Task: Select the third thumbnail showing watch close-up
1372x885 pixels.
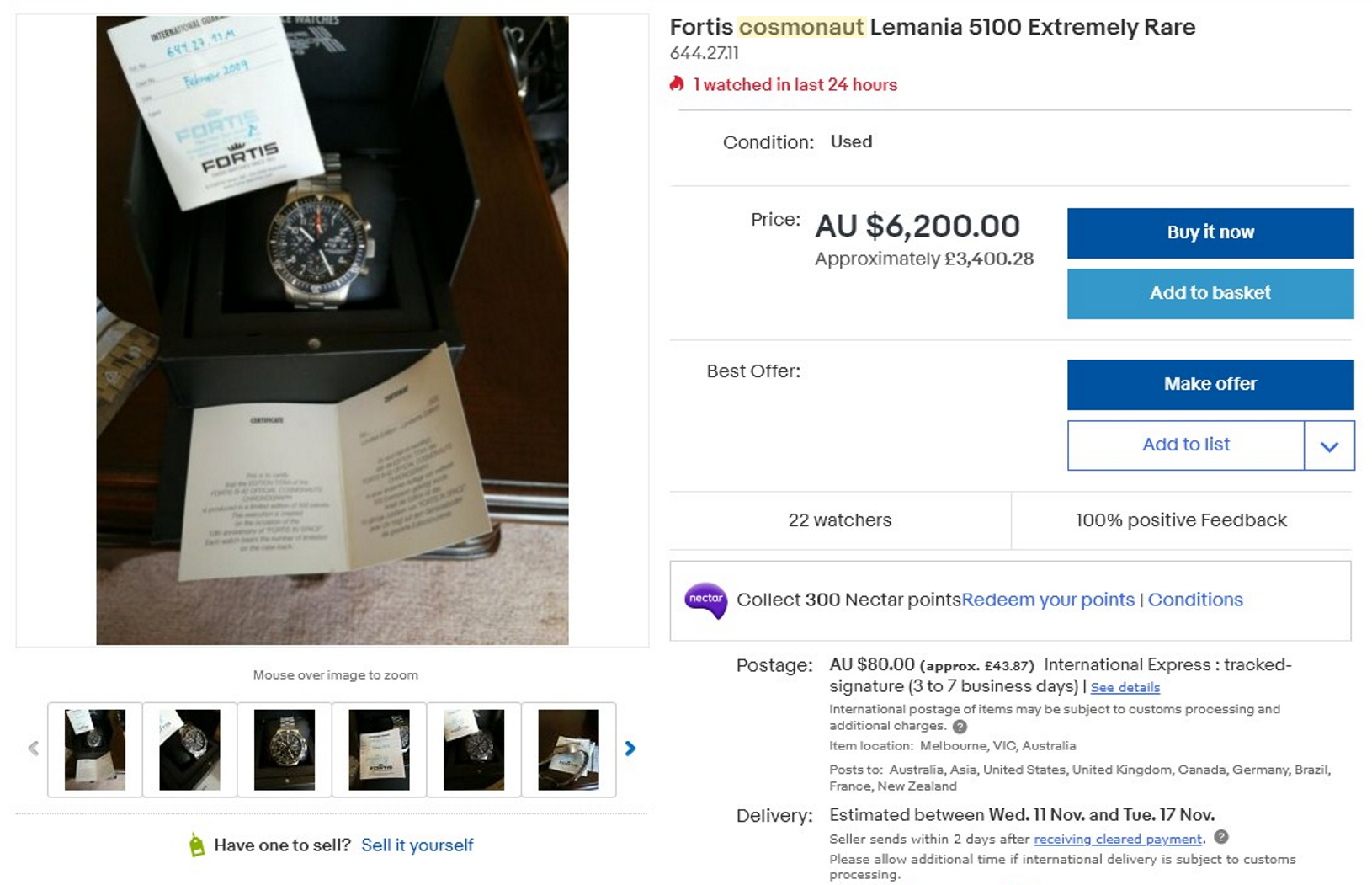Action: [x=285, y=749]
